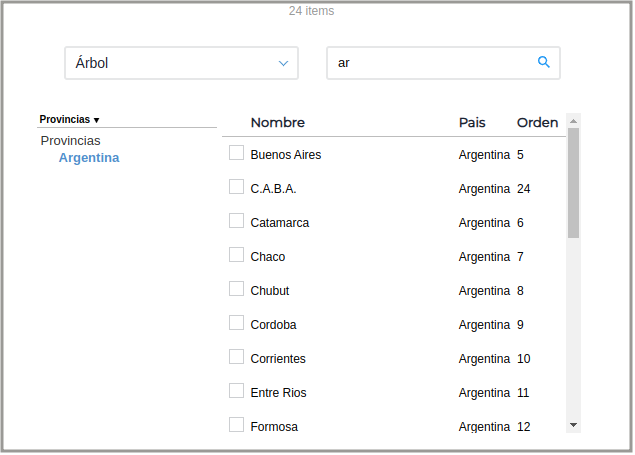Select the Provincias tree root node
The image size is (635, 455).
click(70, 141)
